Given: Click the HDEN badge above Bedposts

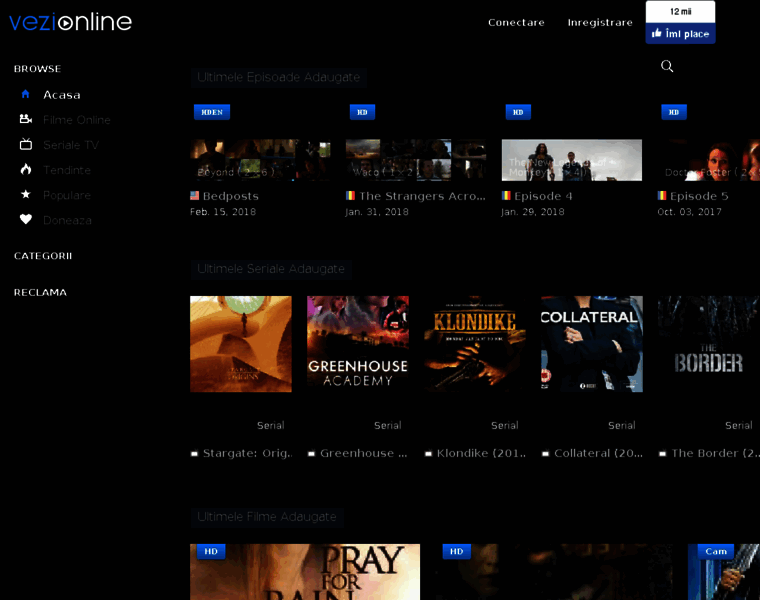Looking at the screenshot, I should pos(212,112).
